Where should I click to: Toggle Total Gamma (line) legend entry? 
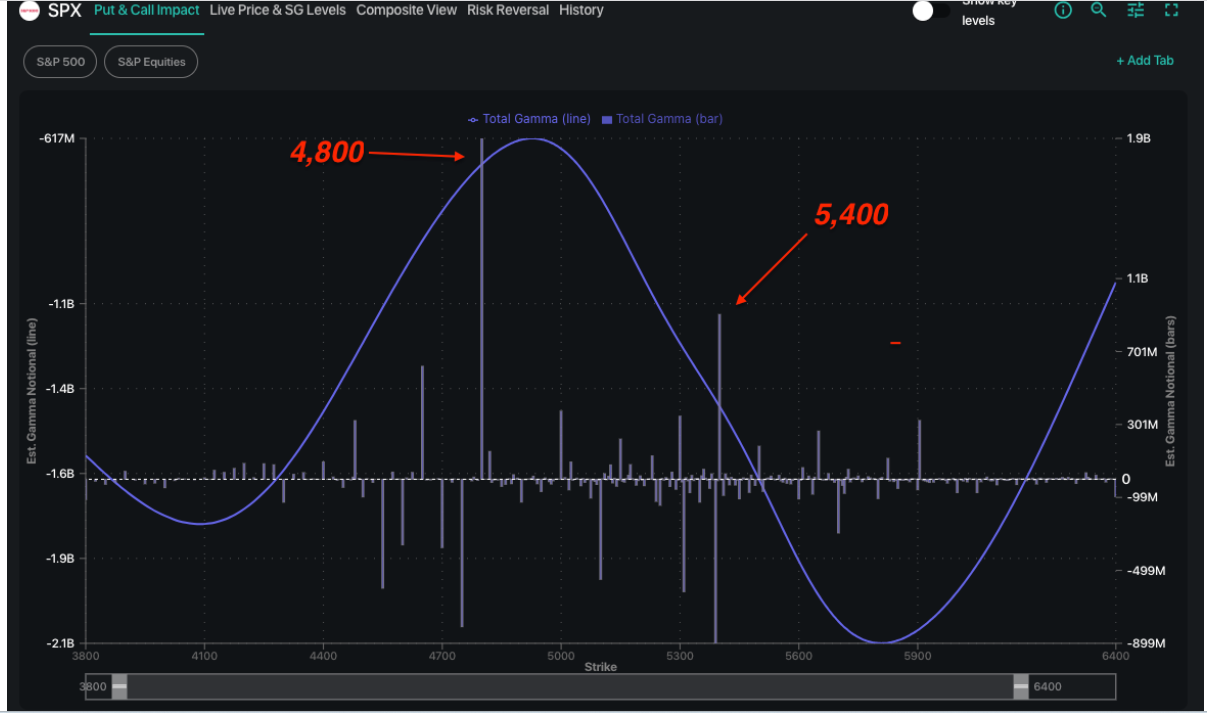pyautogui.click(x=530, y=118)
